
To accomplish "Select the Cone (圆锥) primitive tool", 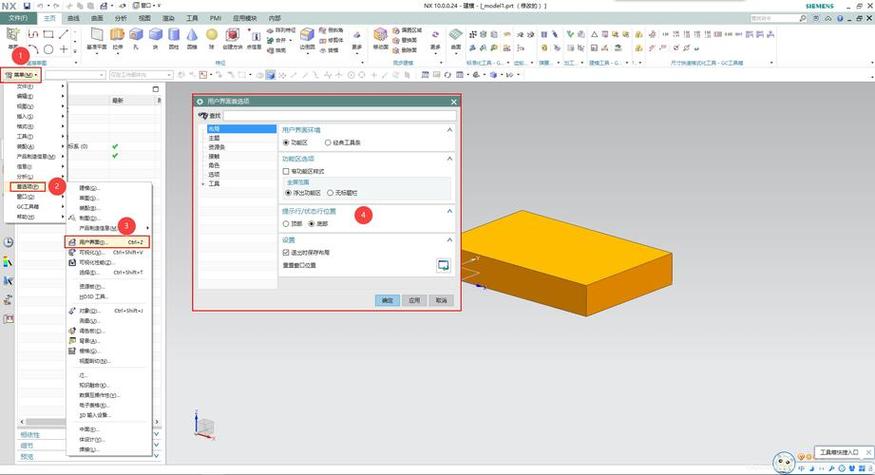I will click(192, 39).
